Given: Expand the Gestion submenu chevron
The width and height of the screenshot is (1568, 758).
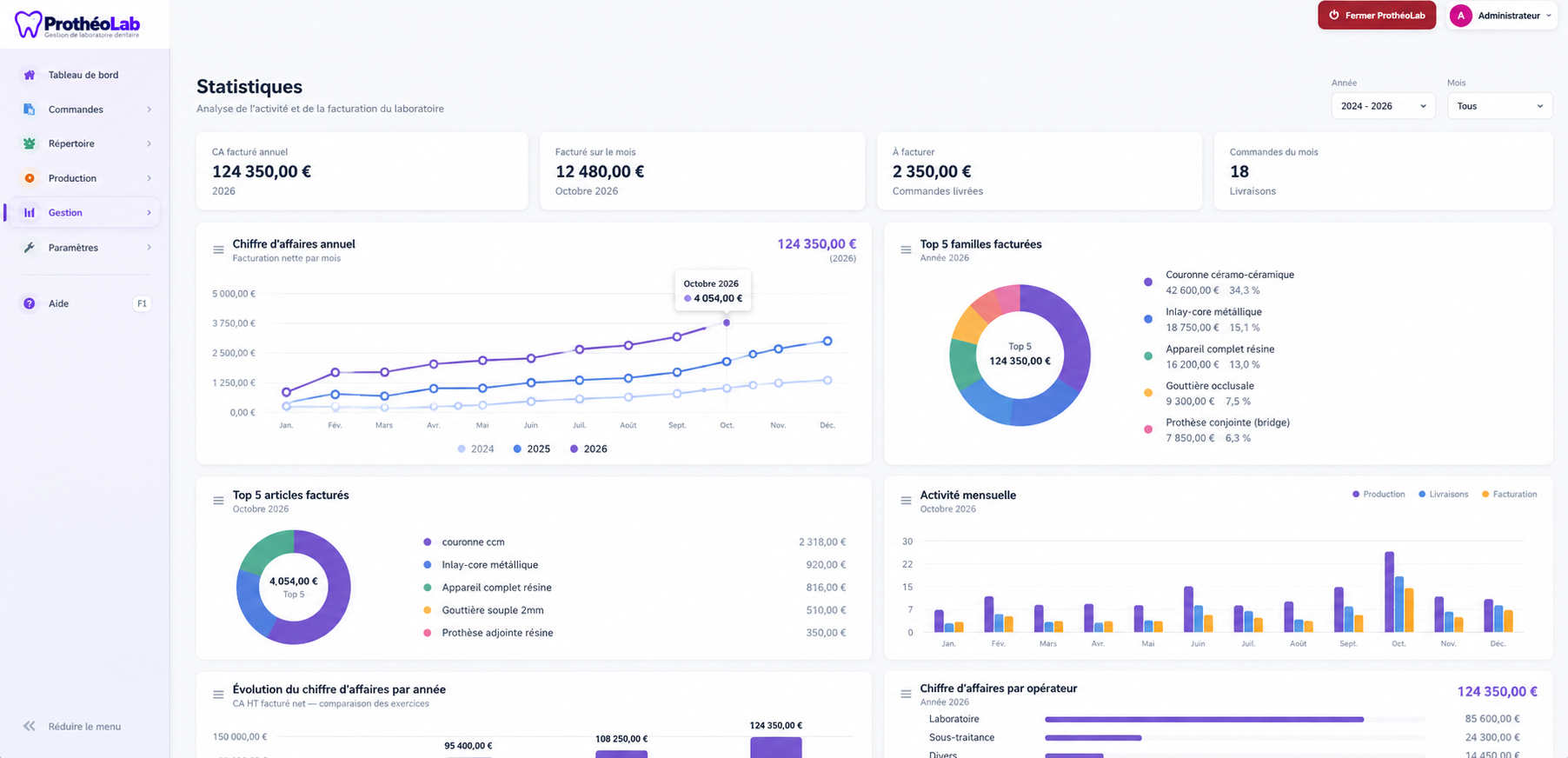Looking at the screenshot, I should (x=149, y=212).
